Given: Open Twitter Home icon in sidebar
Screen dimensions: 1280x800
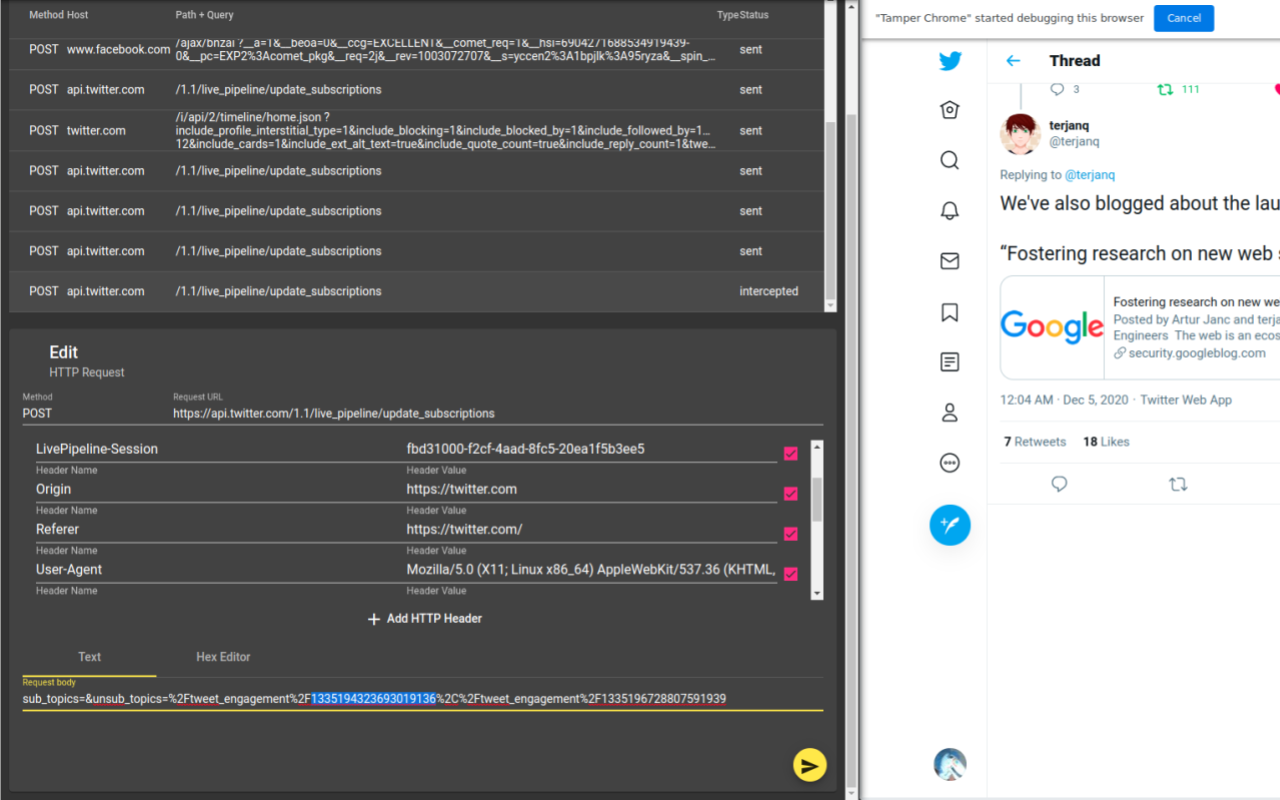Looking at the screenshot, I should (950, 110).
